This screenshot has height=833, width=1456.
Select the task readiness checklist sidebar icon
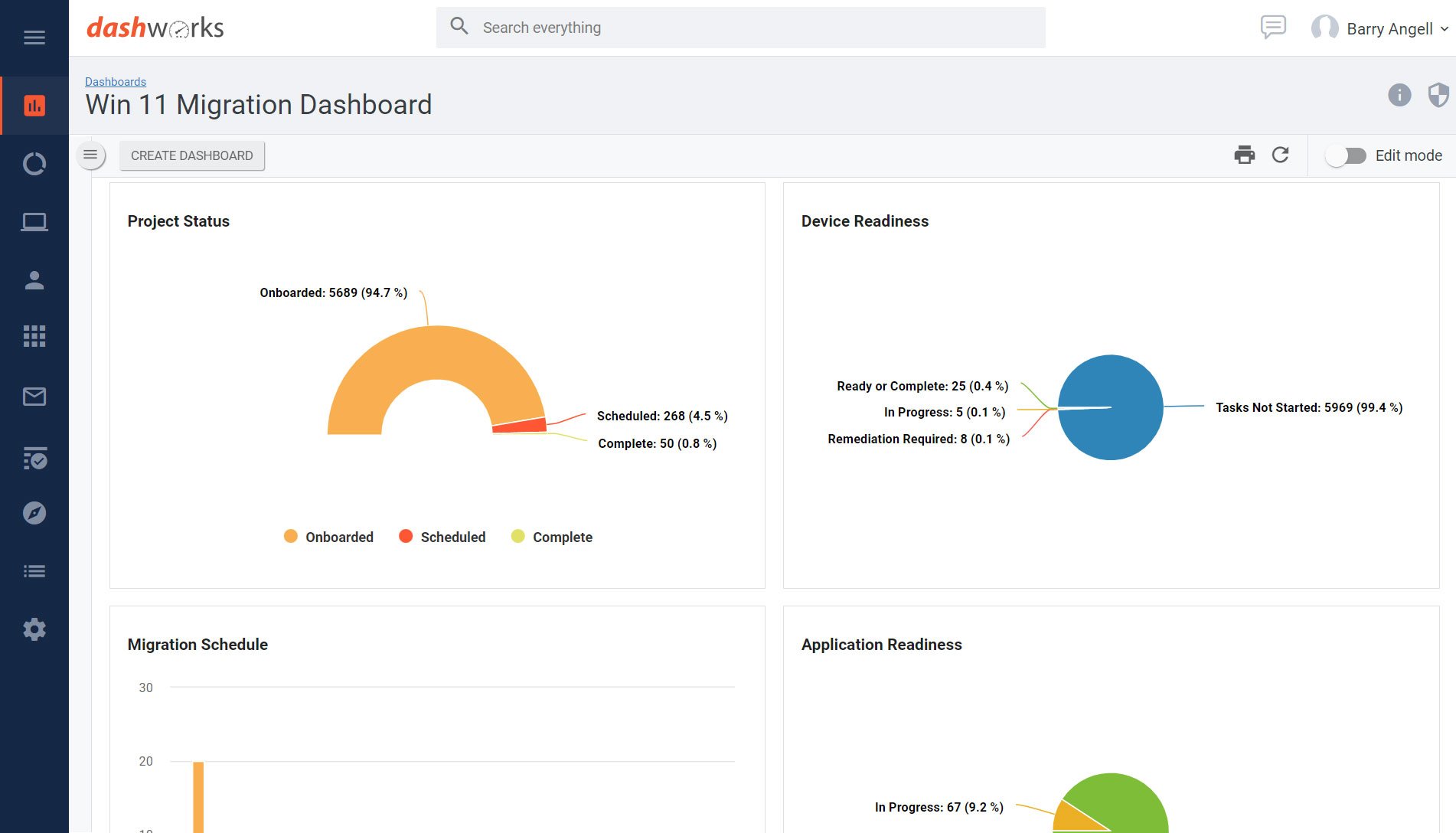point(34,459)
